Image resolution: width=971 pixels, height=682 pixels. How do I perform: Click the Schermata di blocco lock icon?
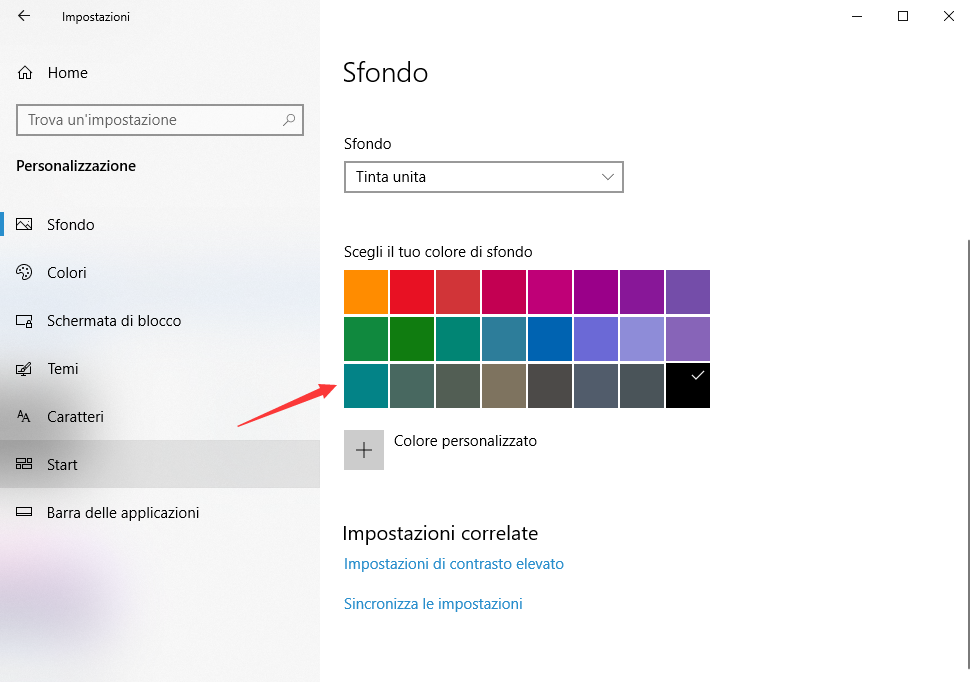[x=24, y=321]
